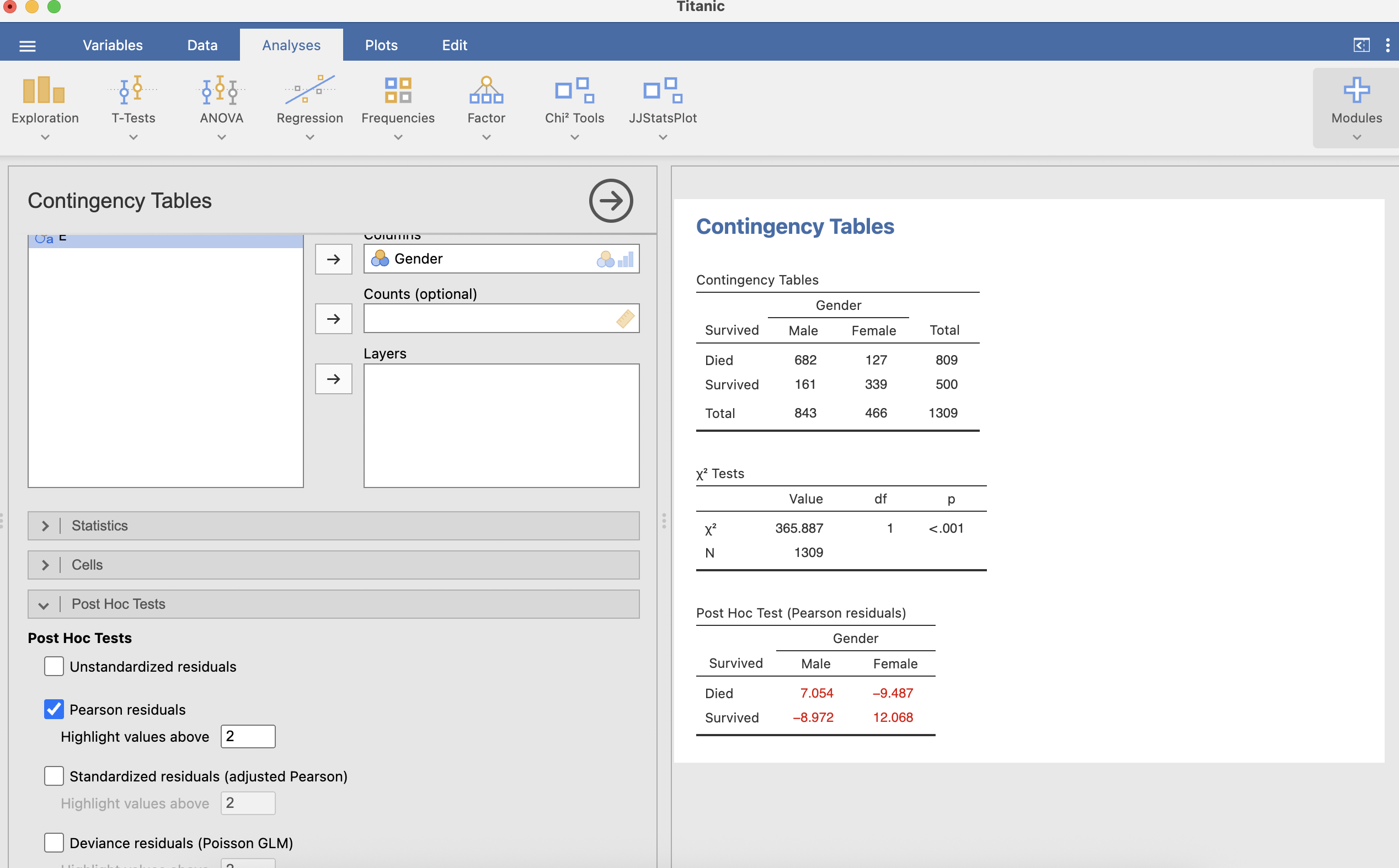Open the T-Tests analyses menu

pyautogui.click(x=132, y=106)
